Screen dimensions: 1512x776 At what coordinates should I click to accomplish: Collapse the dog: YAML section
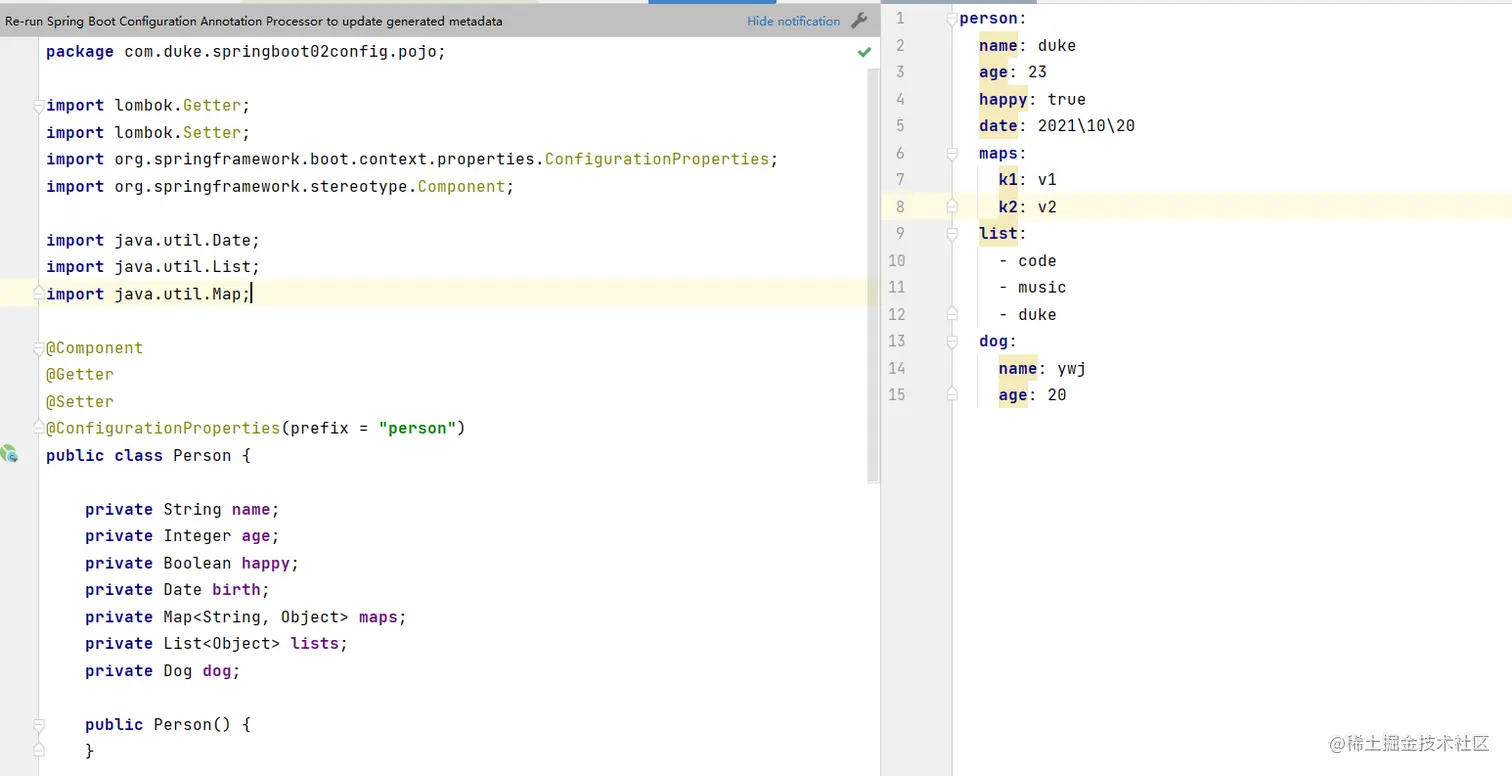[952, 341]
